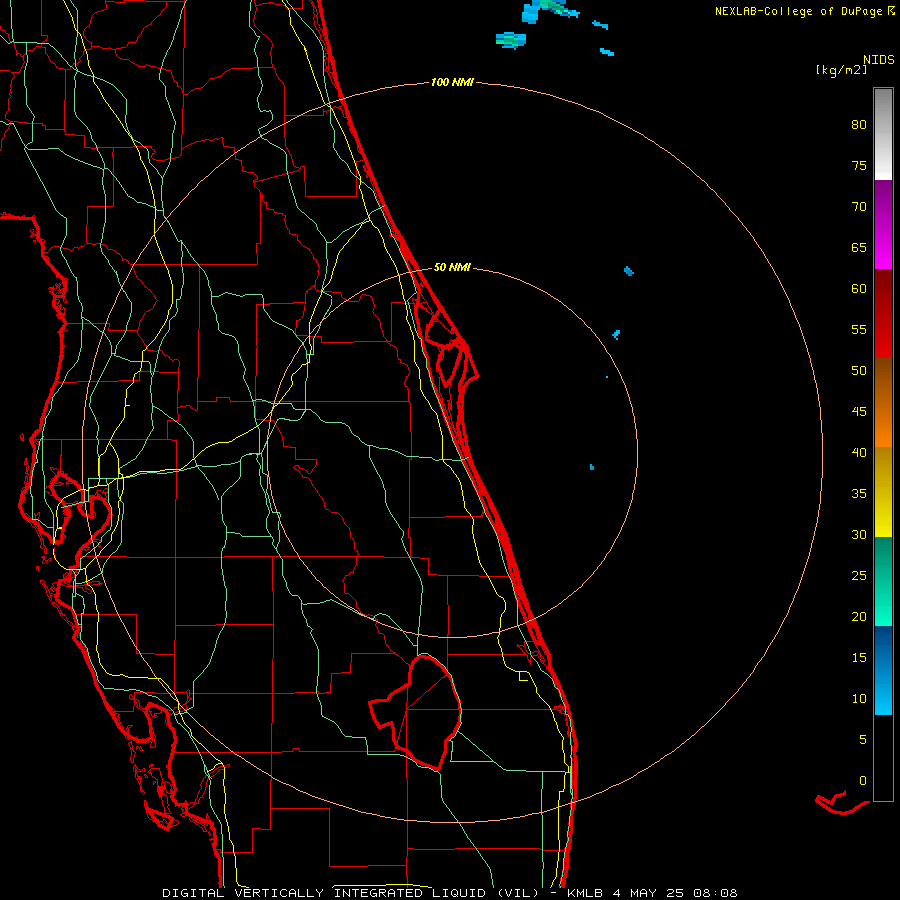Viewport: 900px width, 900px height.
Task: Click the 50 NMI range ring label
Action: click(x=452, y=267)
